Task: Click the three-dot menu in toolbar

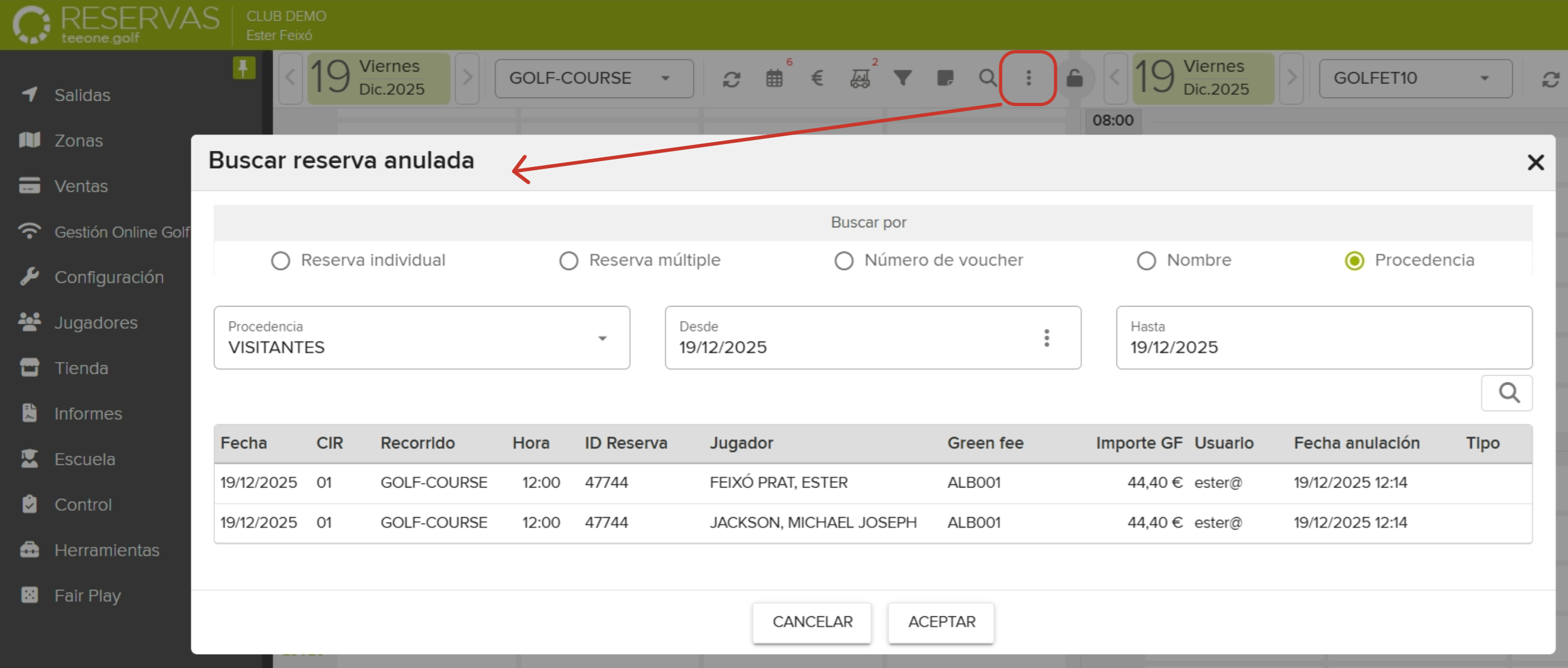Action: pos(1028,78)
